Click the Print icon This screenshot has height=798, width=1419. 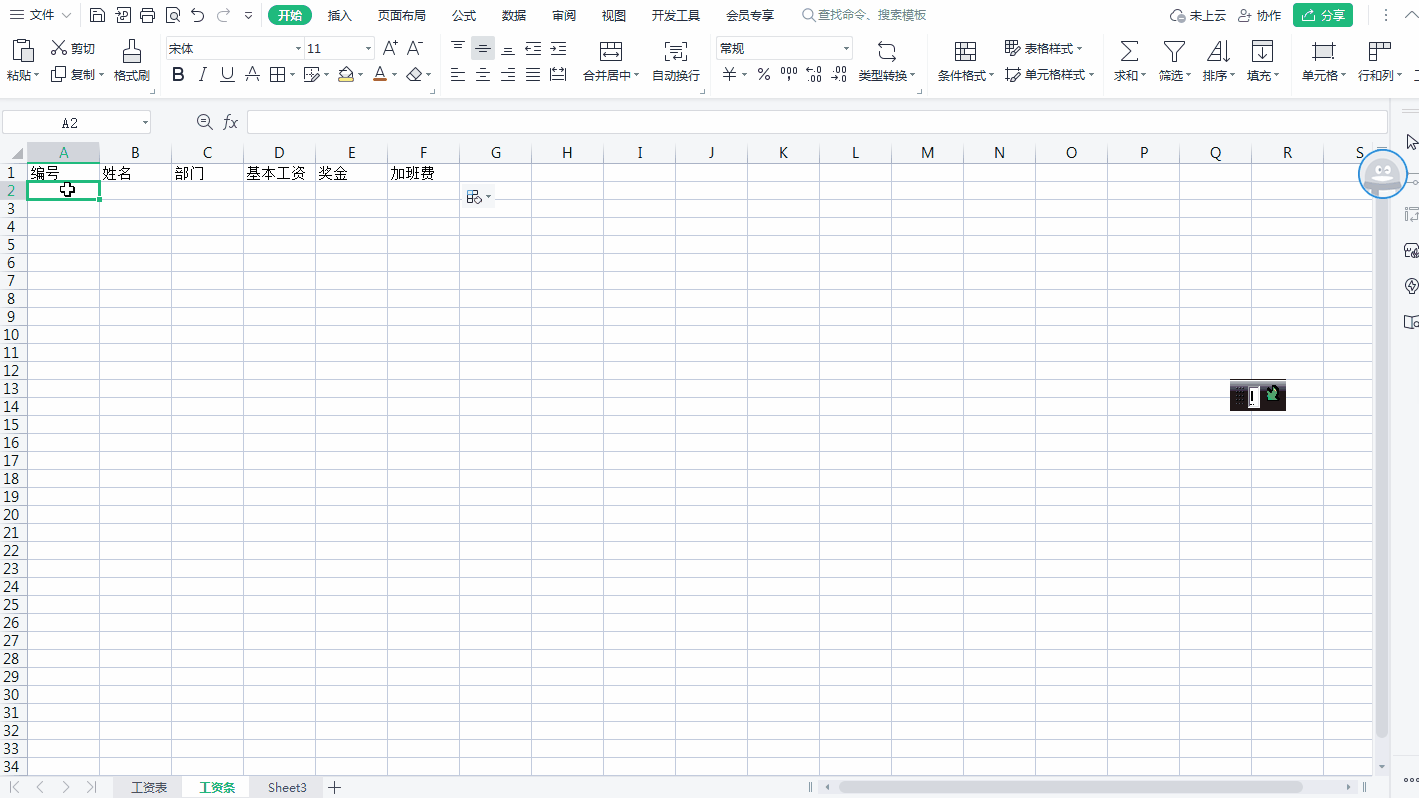click(148, 15)
